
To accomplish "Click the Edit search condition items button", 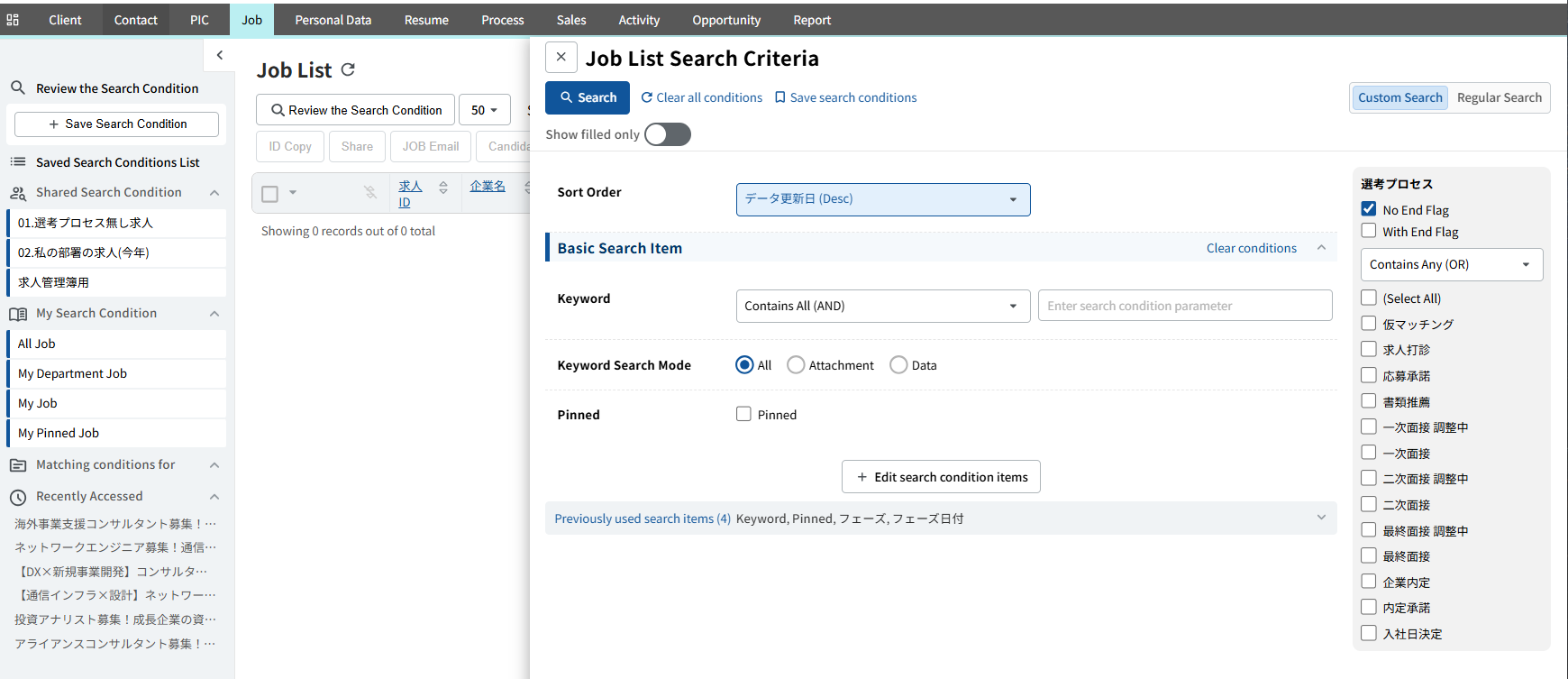I will pos(941,477).
